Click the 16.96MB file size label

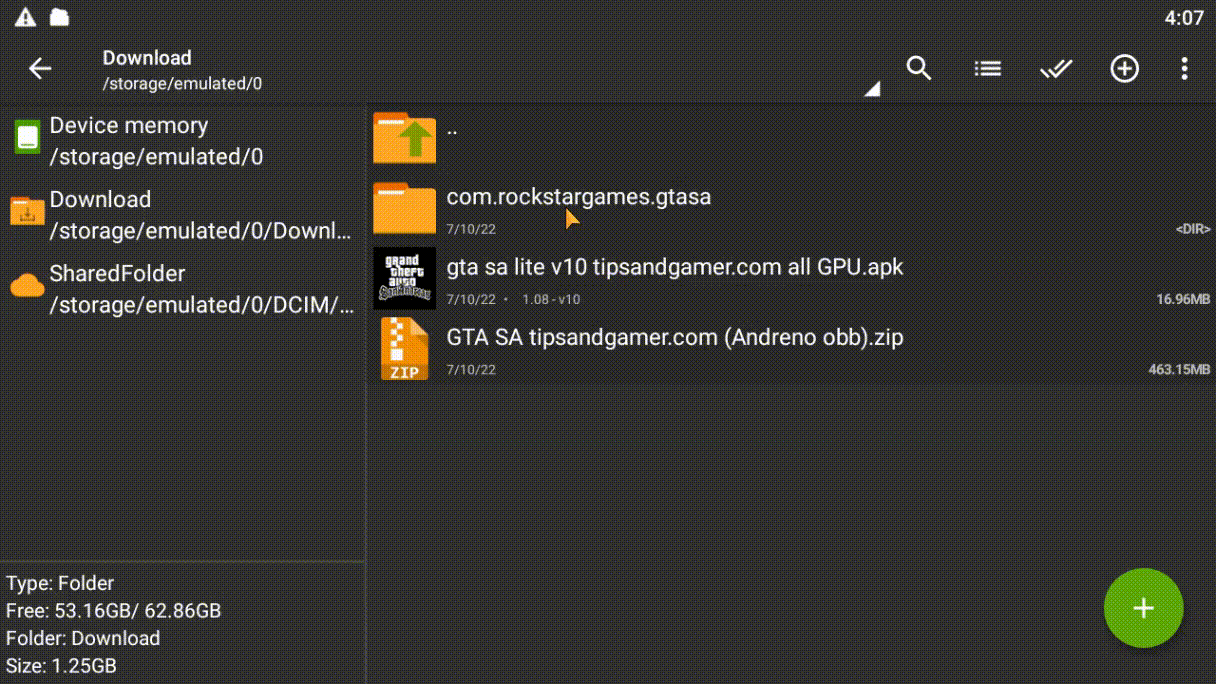point(1183,299)
